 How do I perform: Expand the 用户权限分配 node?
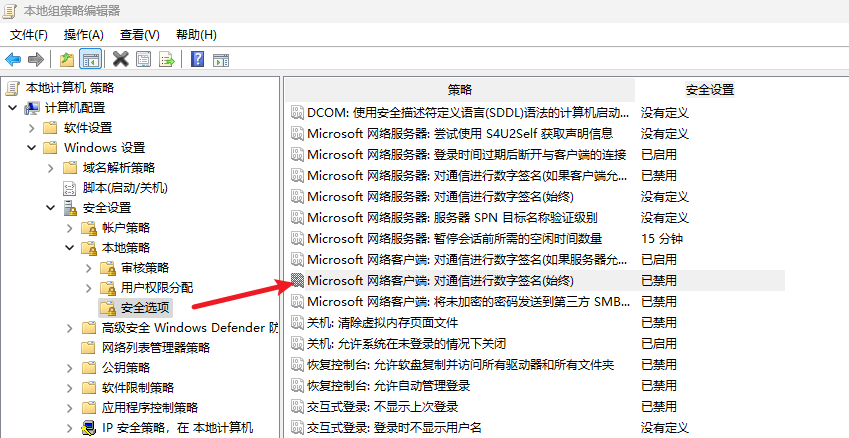click(89, 288)
